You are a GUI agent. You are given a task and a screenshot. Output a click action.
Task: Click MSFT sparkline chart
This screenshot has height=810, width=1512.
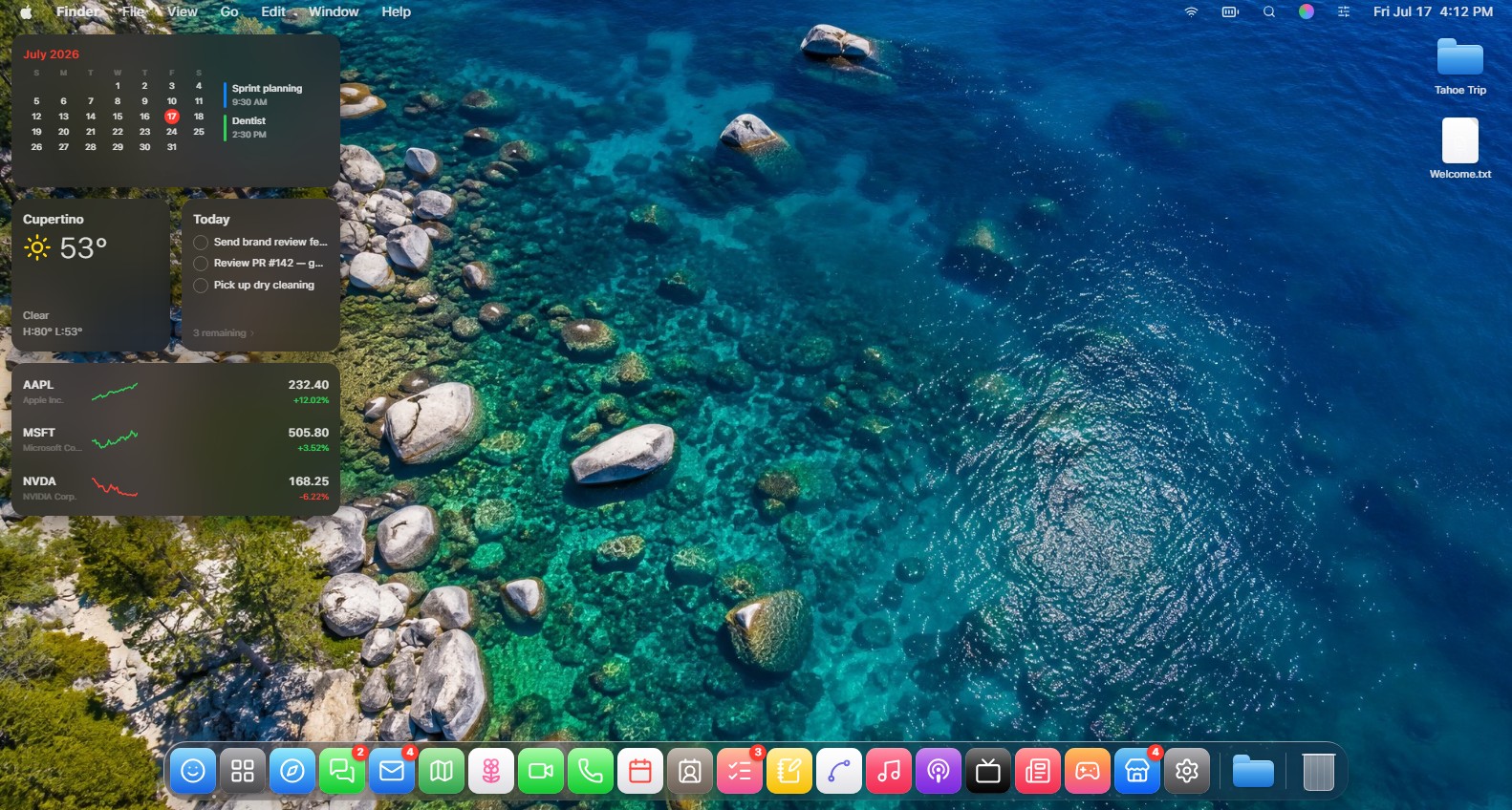click(115, 439)
